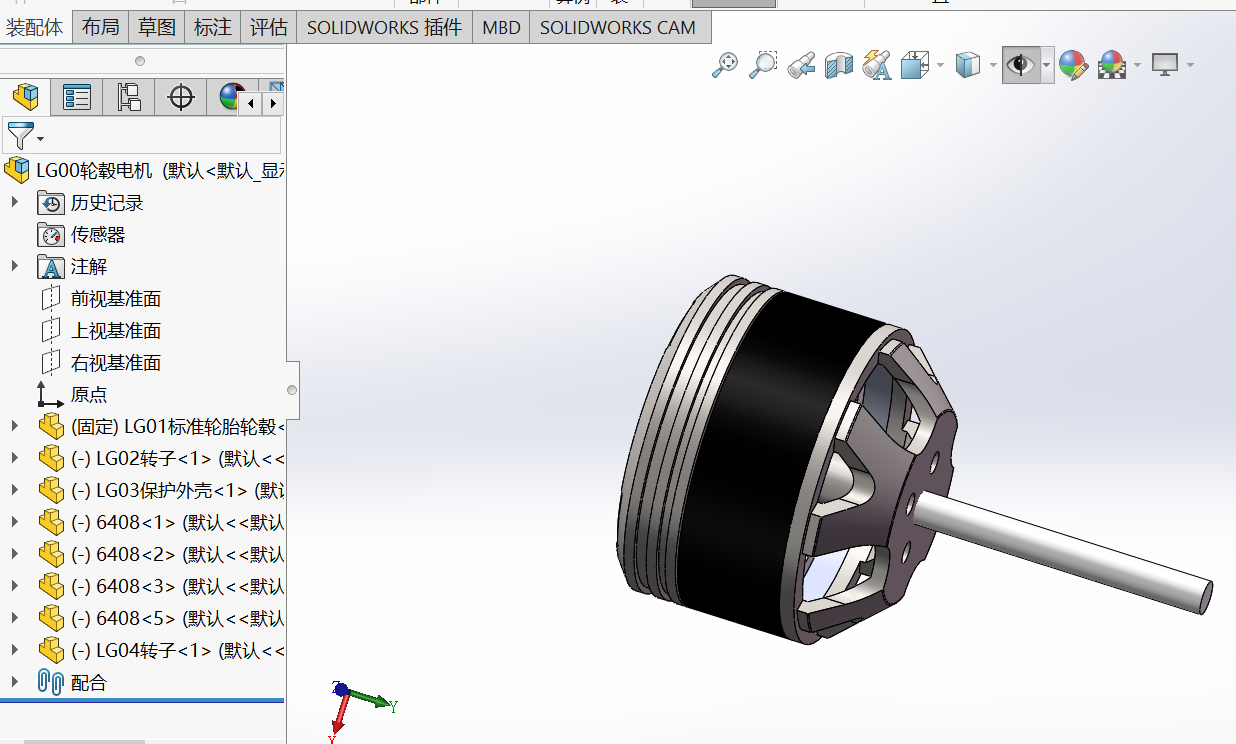Switch to the 标注 tab

212,28
